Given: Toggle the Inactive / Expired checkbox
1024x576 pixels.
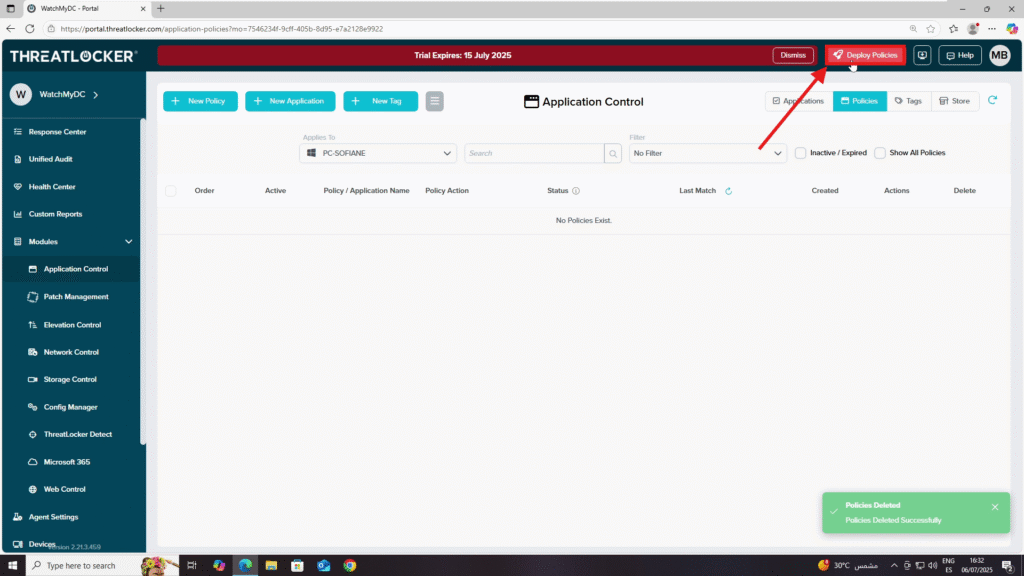Looking at the screenshot, I should pos(800,153).
